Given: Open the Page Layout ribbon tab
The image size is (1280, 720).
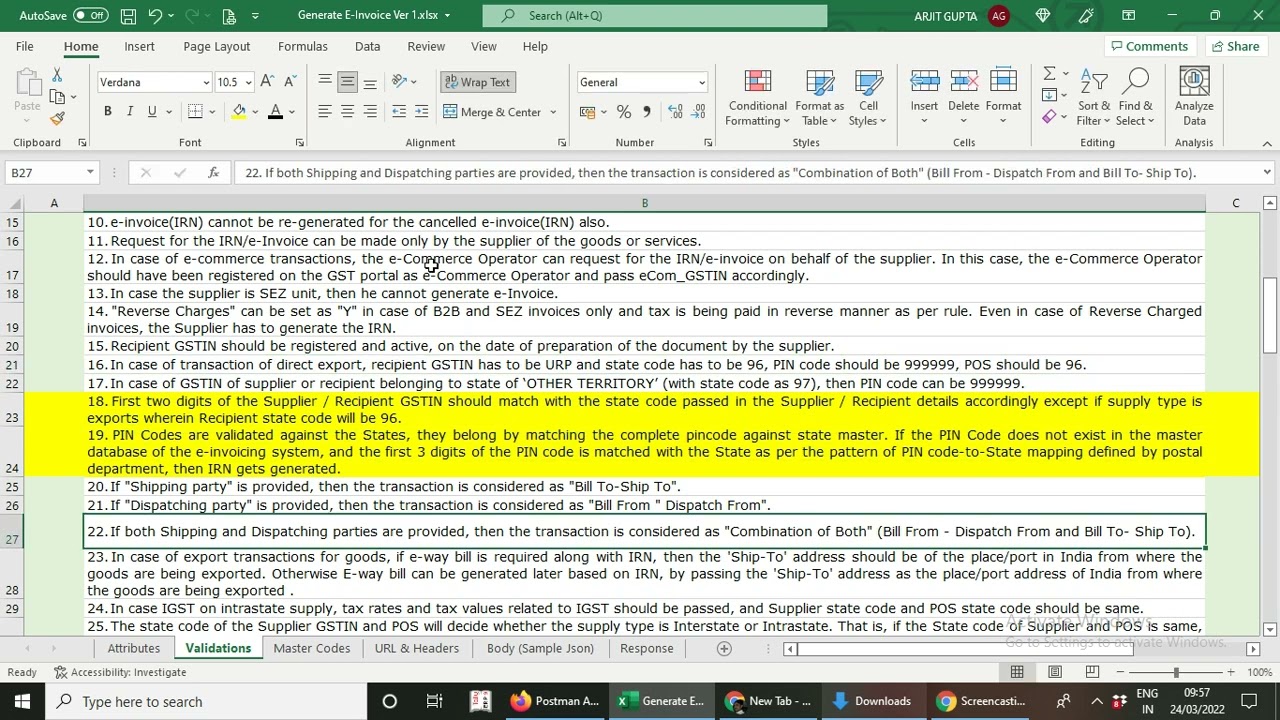Looking at the screenshot, I should 216,46.
